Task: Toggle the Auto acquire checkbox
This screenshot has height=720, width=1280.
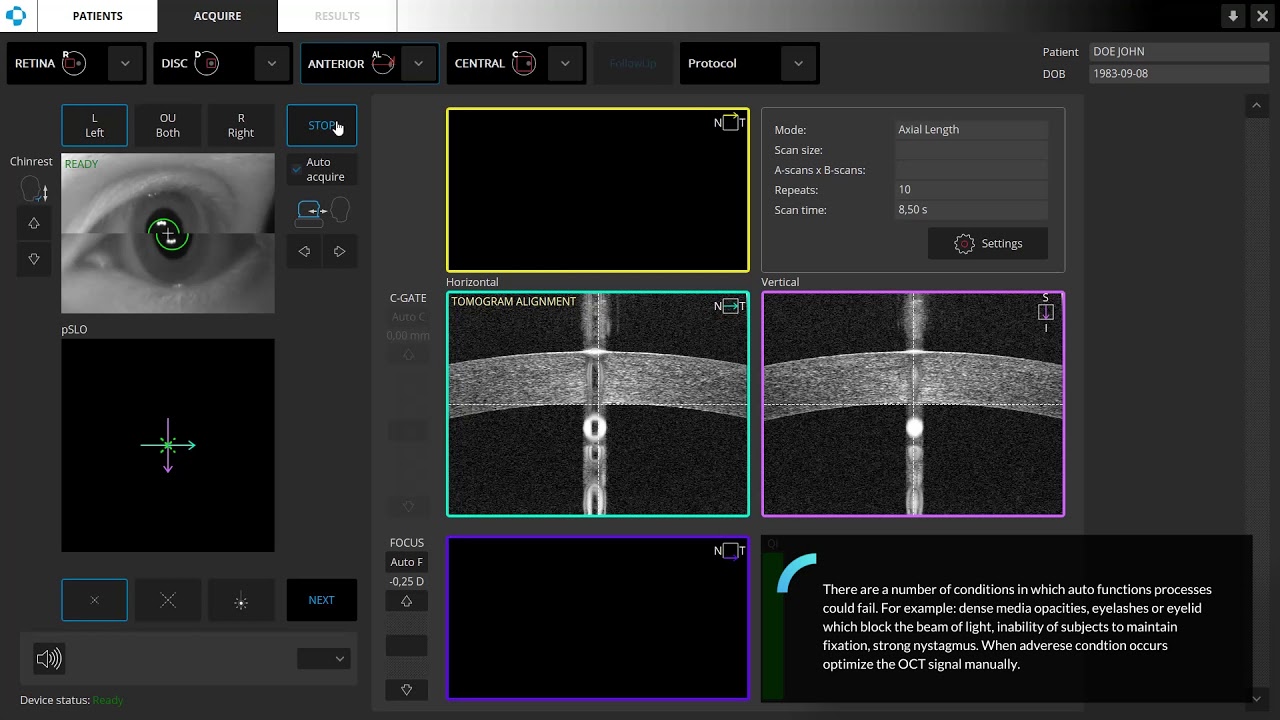Action: click(x=297, y=170)
